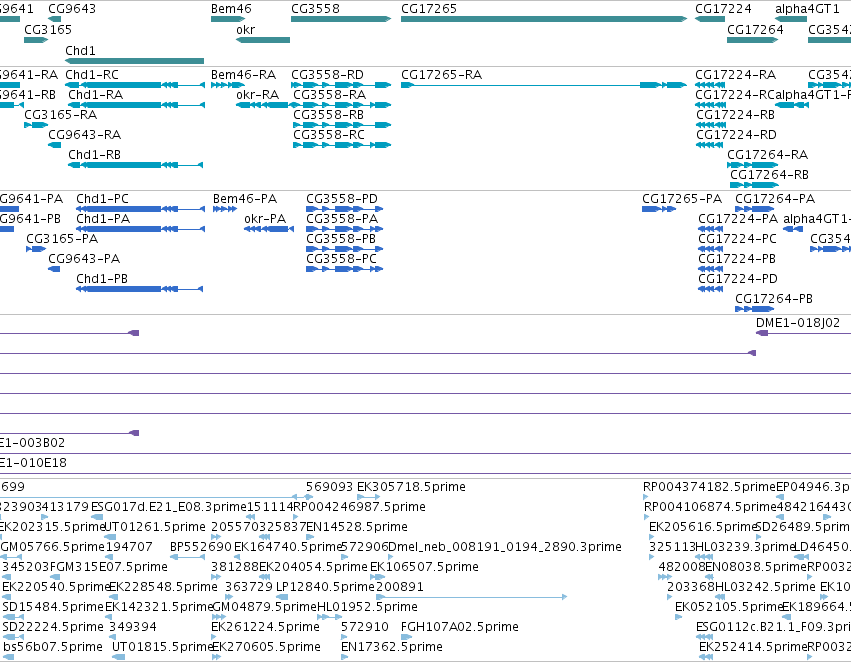Open the CG3165-PA protein label
This screenshot has height=662, width=851.
[x=62, y=239]
